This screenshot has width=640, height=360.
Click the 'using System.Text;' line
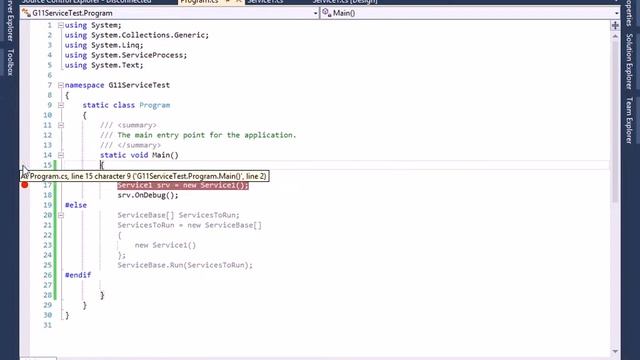tap(104, 65)
